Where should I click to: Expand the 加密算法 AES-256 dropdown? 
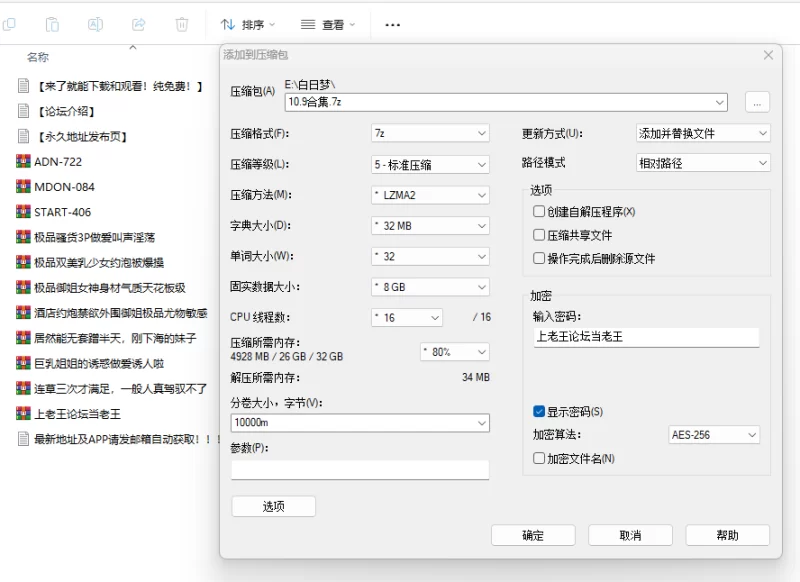point(714,435)
